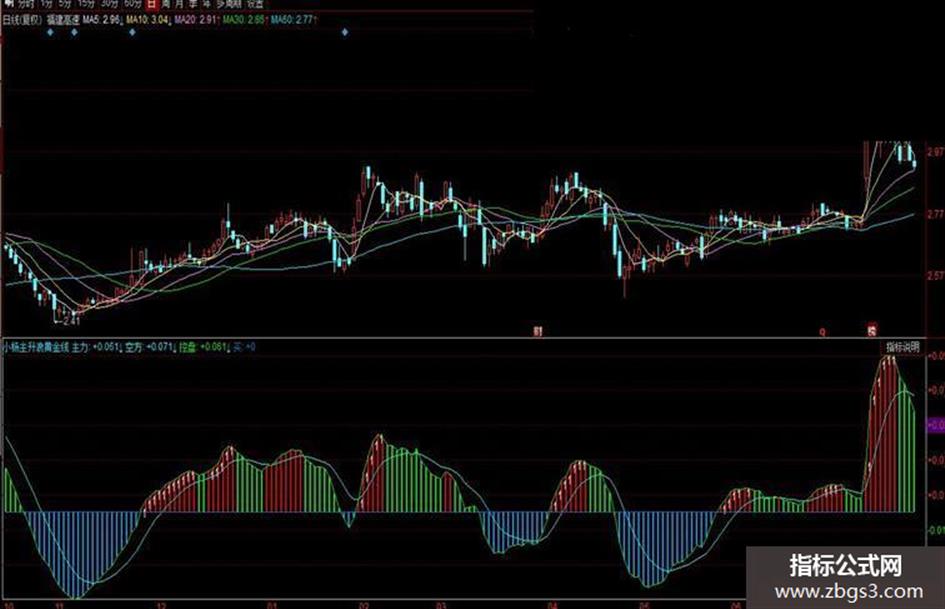This screenshot has height=609, width=945.
Task: Click the 指标说明 indicator description button
Action: click(902, 347)
